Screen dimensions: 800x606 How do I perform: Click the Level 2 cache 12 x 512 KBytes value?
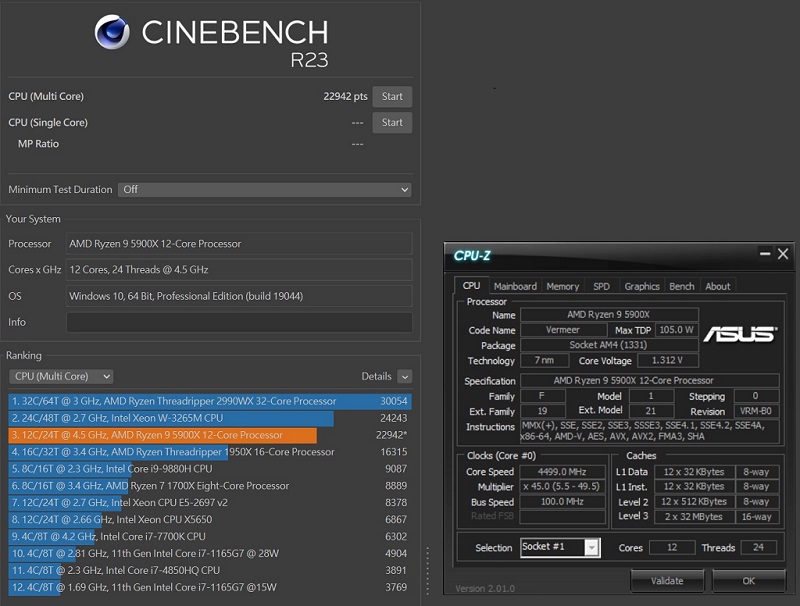(x=694, y=502)
